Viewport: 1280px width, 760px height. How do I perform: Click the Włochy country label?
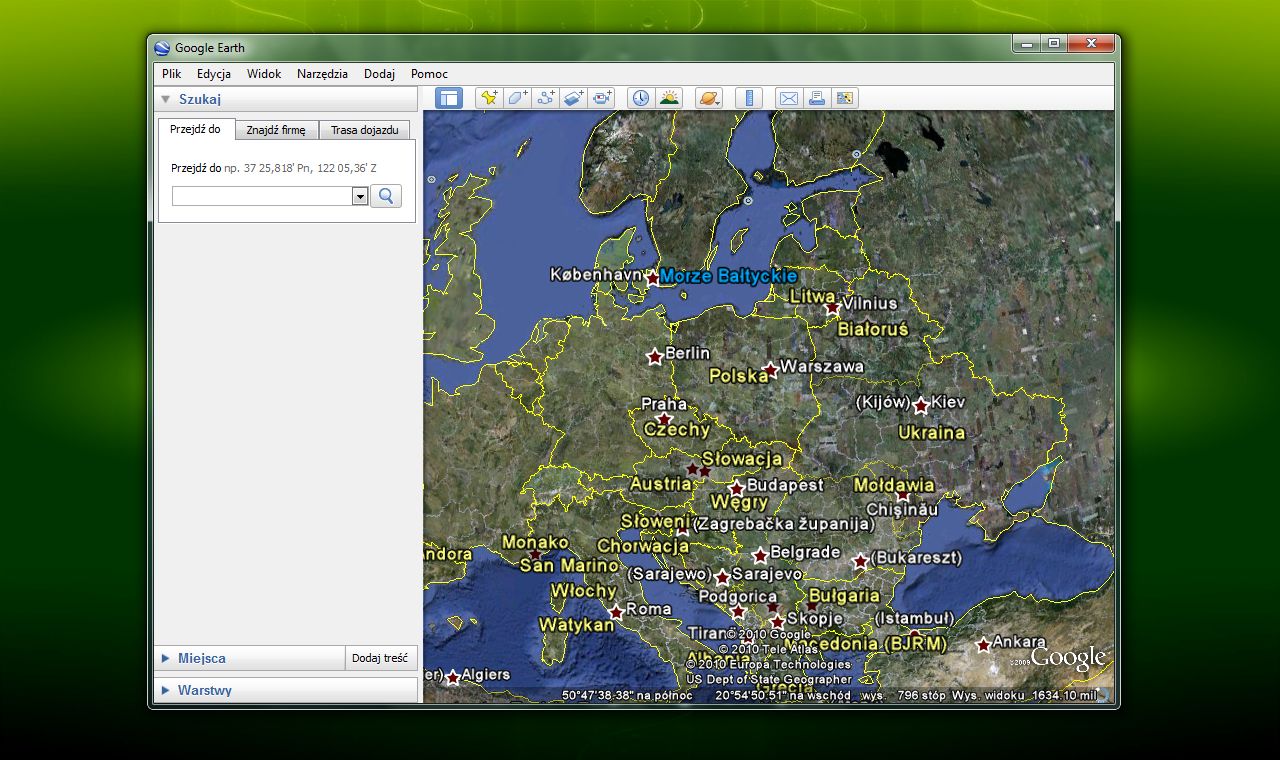click(x=584, y=591)
